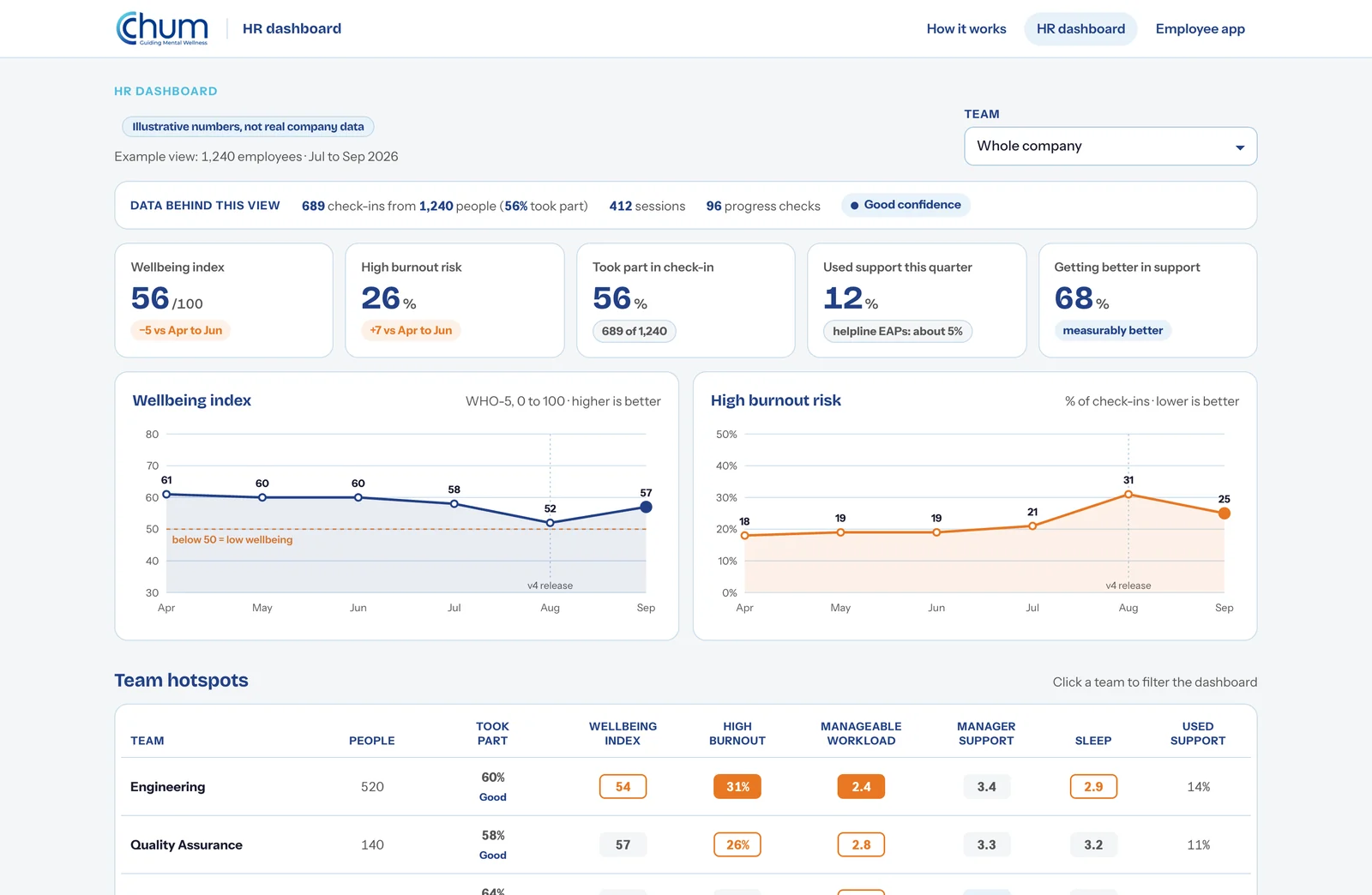Click the measurably better badge

pos(1113,330)
